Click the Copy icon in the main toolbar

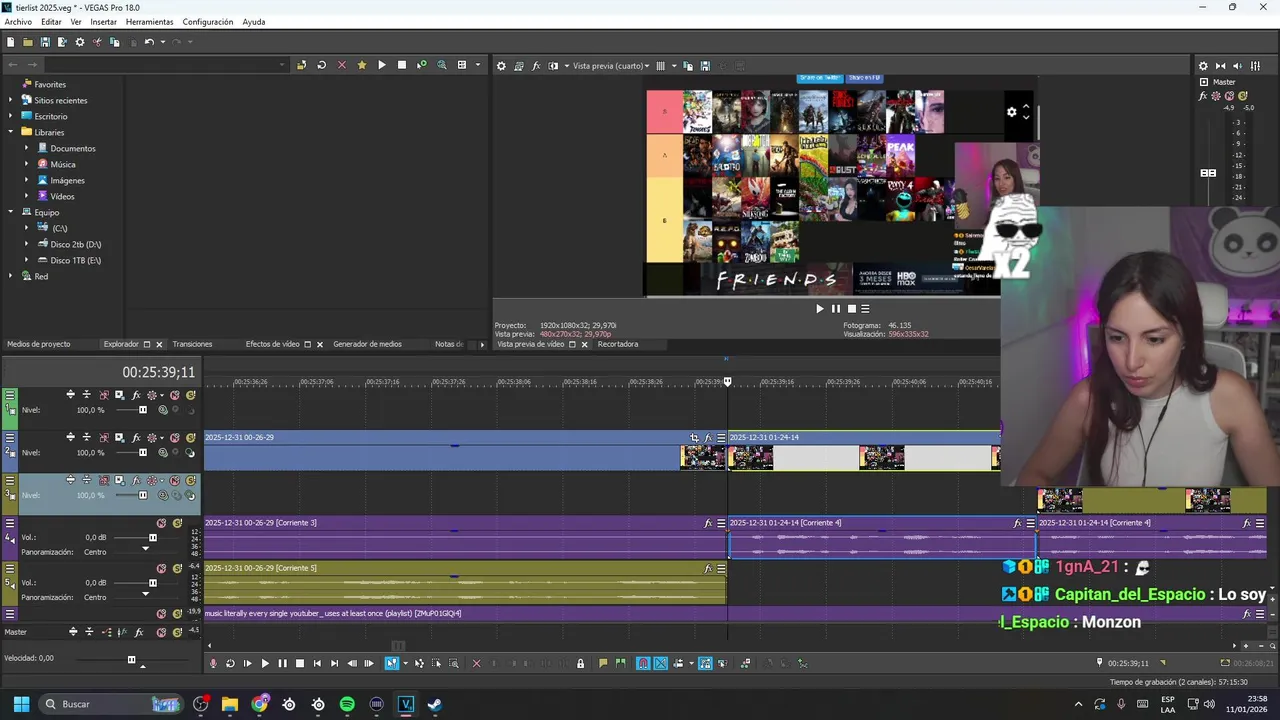(114, 42)
